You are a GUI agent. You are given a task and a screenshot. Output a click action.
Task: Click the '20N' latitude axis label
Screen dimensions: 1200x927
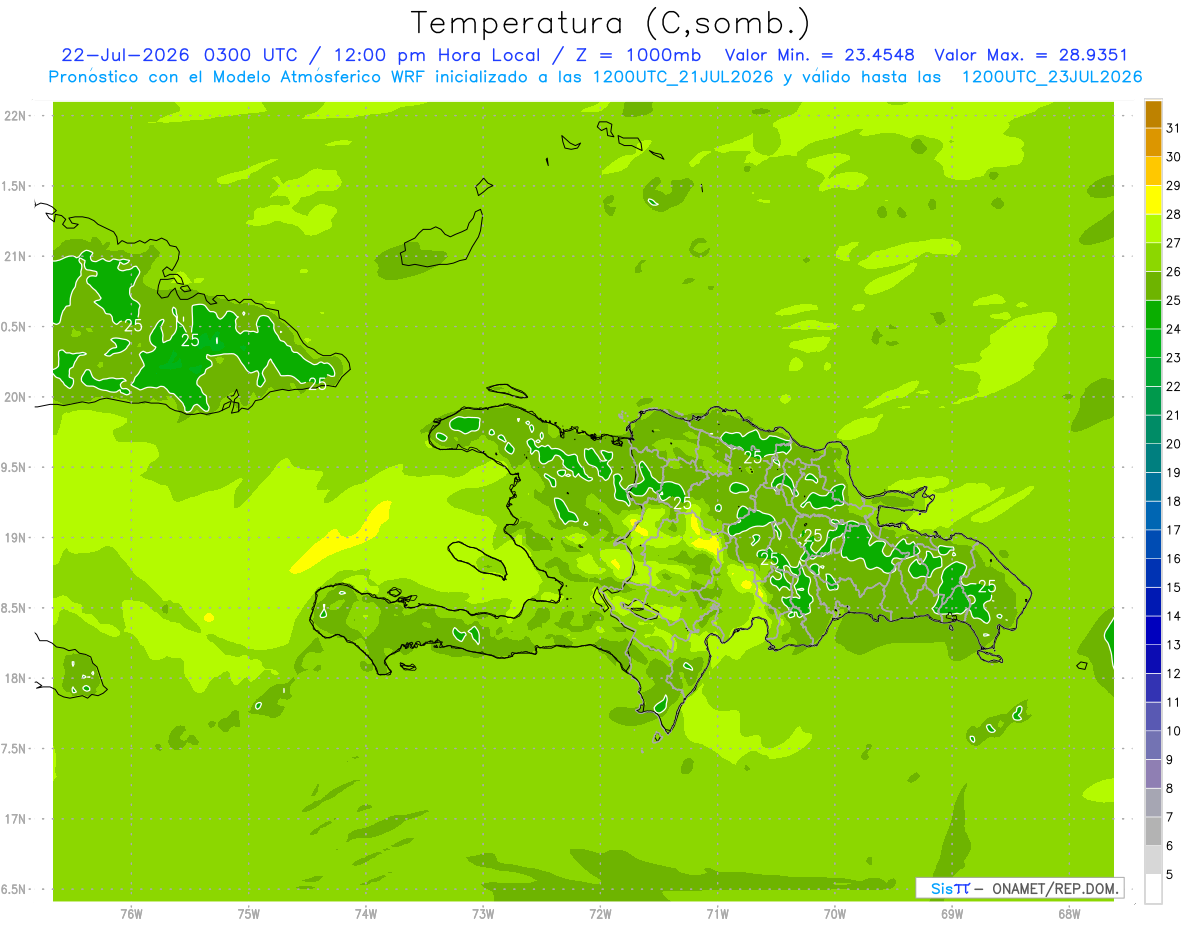point(15,397)
